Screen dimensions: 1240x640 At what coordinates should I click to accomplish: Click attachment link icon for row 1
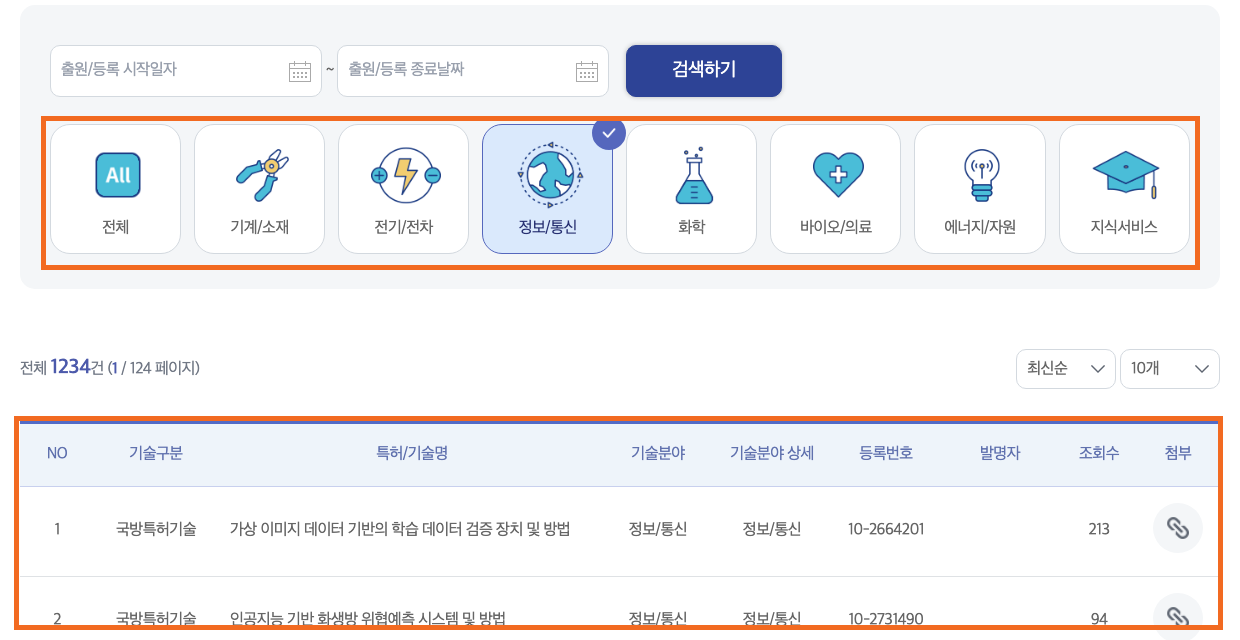[1178, 528]
